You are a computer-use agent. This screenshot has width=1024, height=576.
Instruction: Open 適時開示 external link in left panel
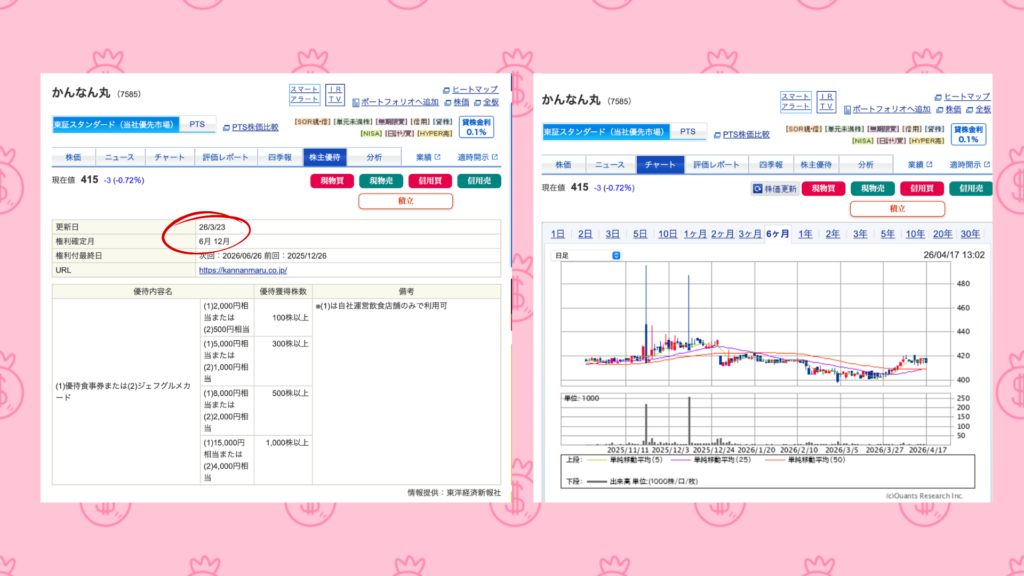click(x=480, y=157)
